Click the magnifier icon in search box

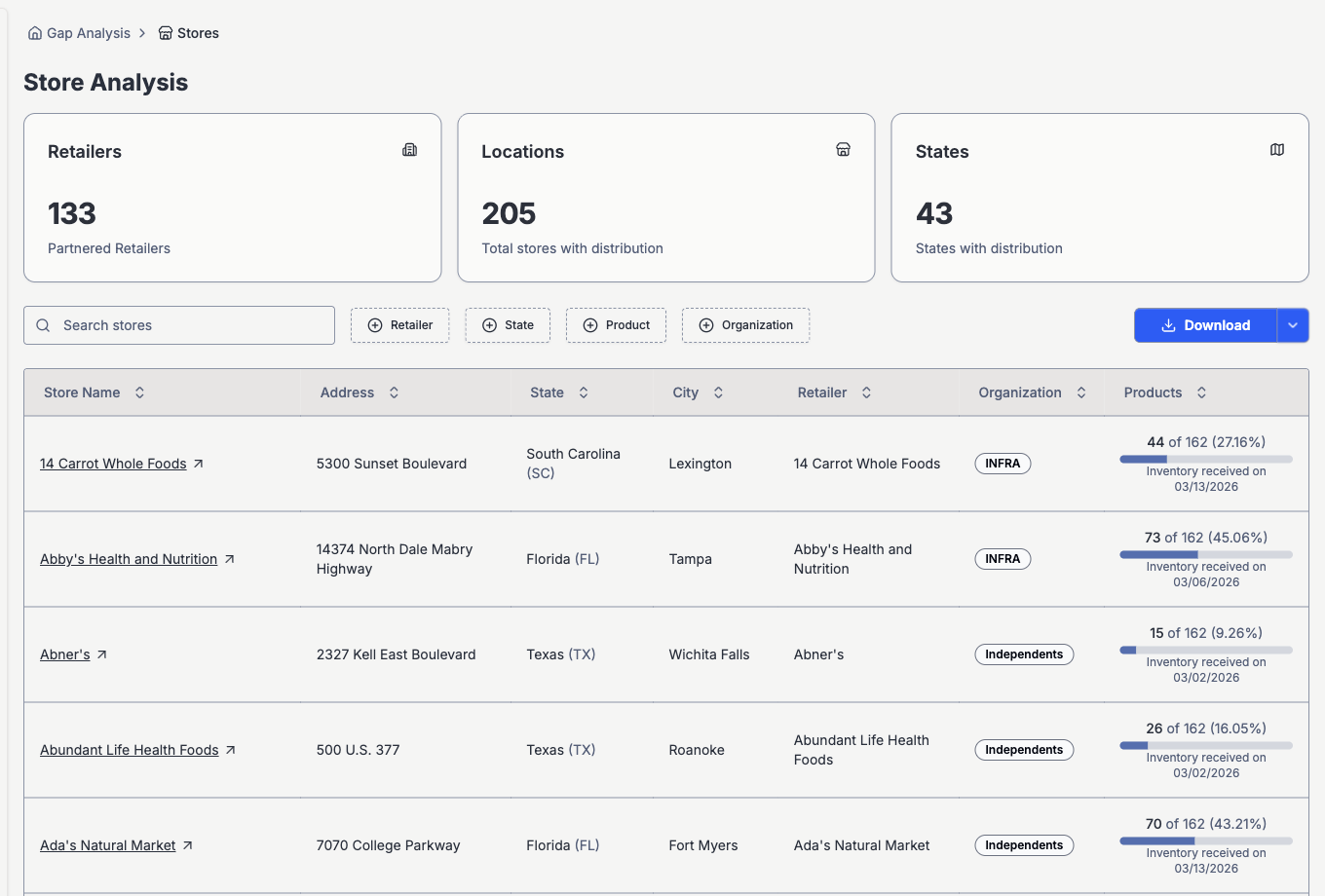[43, 325]
